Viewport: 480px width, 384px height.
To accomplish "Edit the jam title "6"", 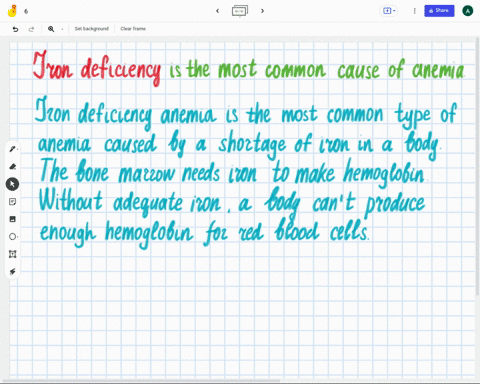I will [26, 11].
